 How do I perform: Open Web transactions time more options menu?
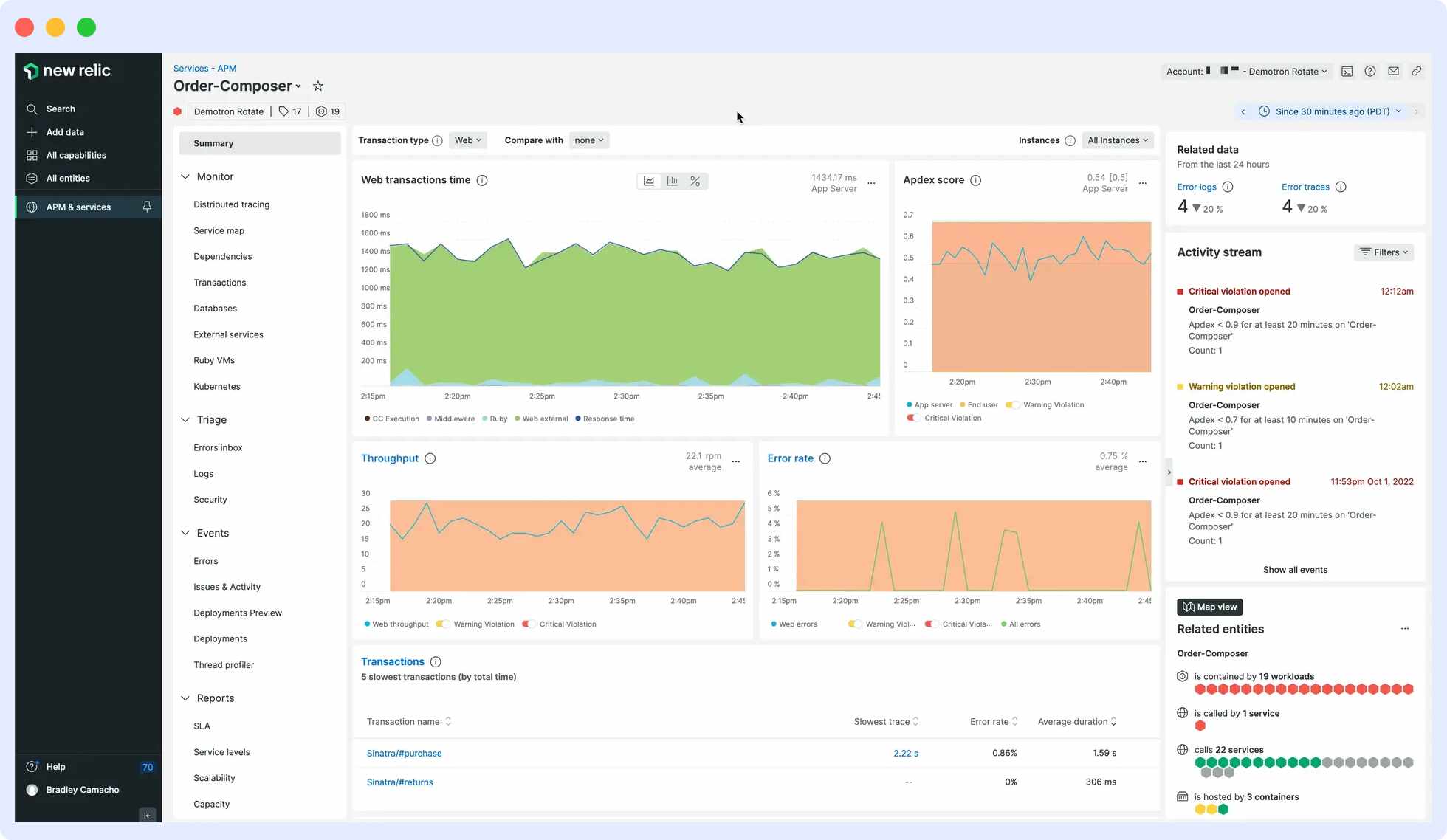[871, 183]
